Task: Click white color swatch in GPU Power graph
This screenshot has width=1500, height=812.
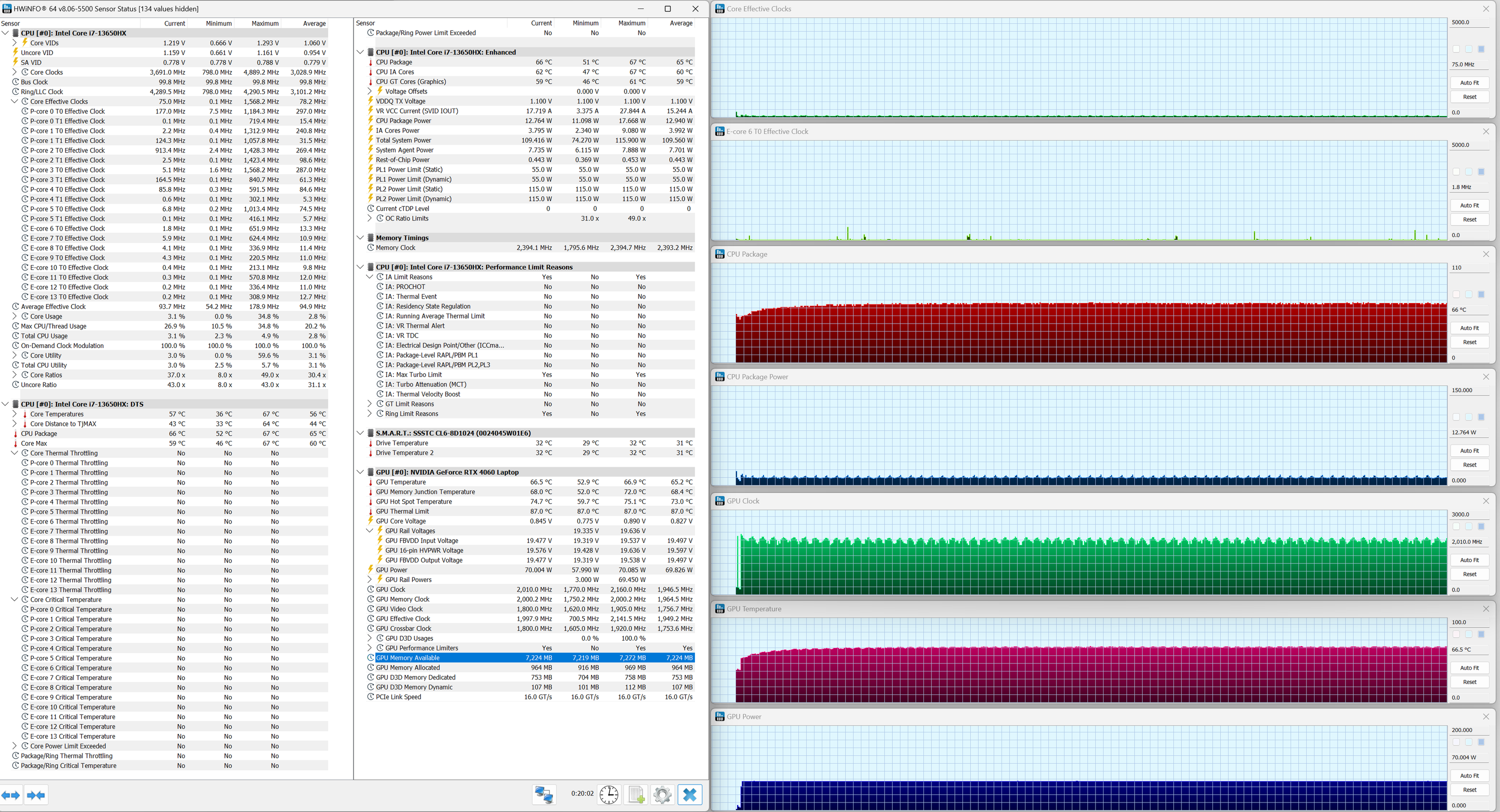Action: tap(1456, 742)
